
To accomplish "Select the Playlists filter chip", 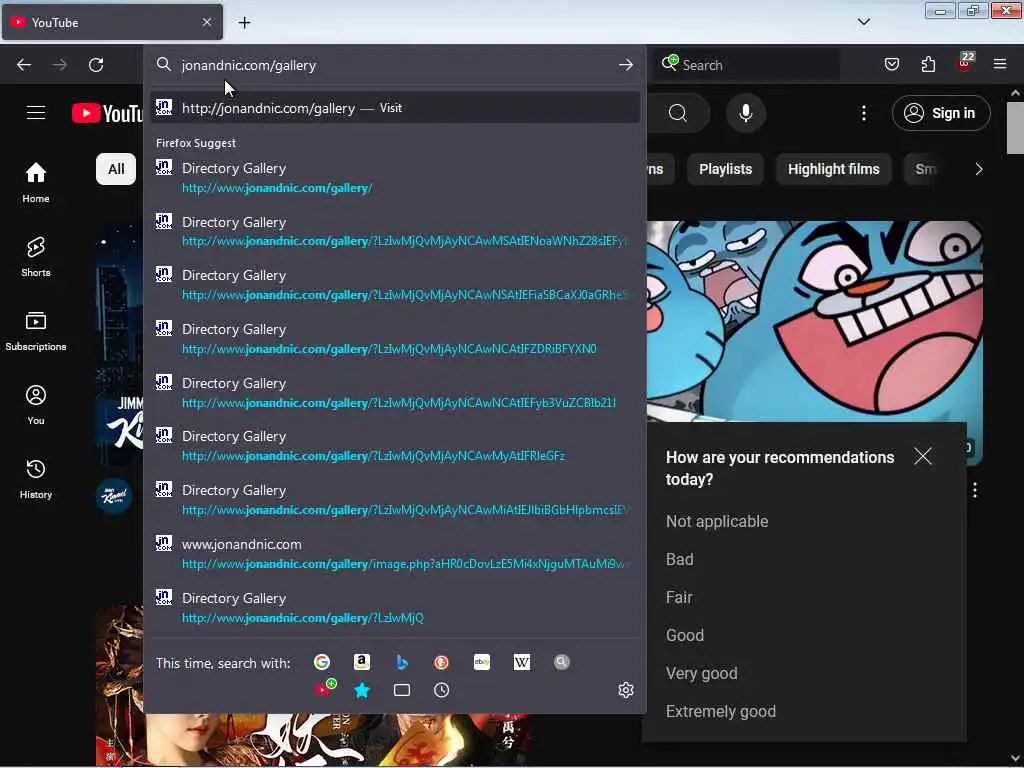I will [x=725, y=169].
